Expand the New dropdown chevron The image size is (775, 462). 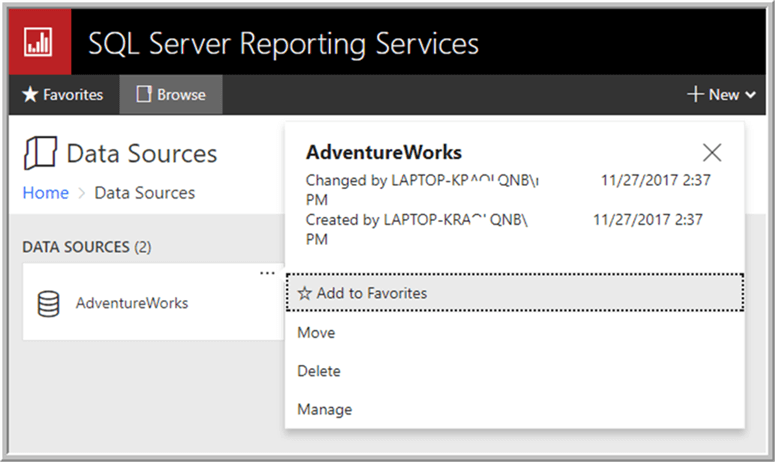[x=750, y=95]
